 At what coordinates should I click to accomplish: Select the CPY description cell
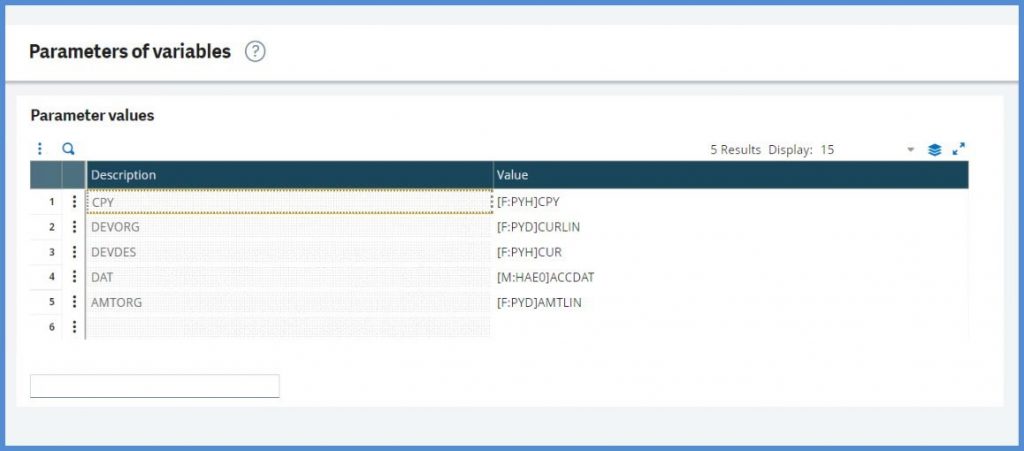[289, 202]
